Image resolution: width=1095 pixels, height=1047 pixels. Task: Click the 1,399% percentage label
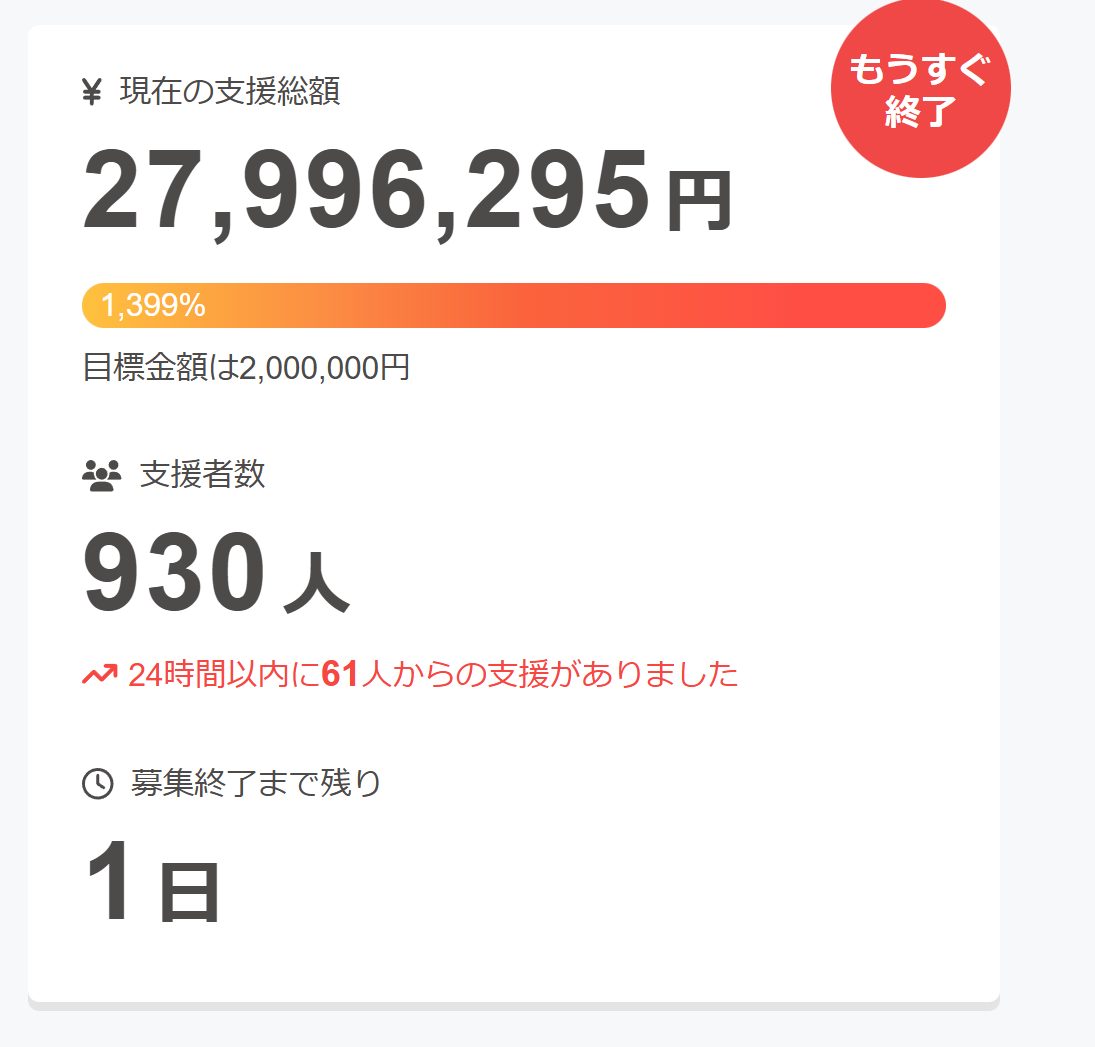[x=154, y=306]
